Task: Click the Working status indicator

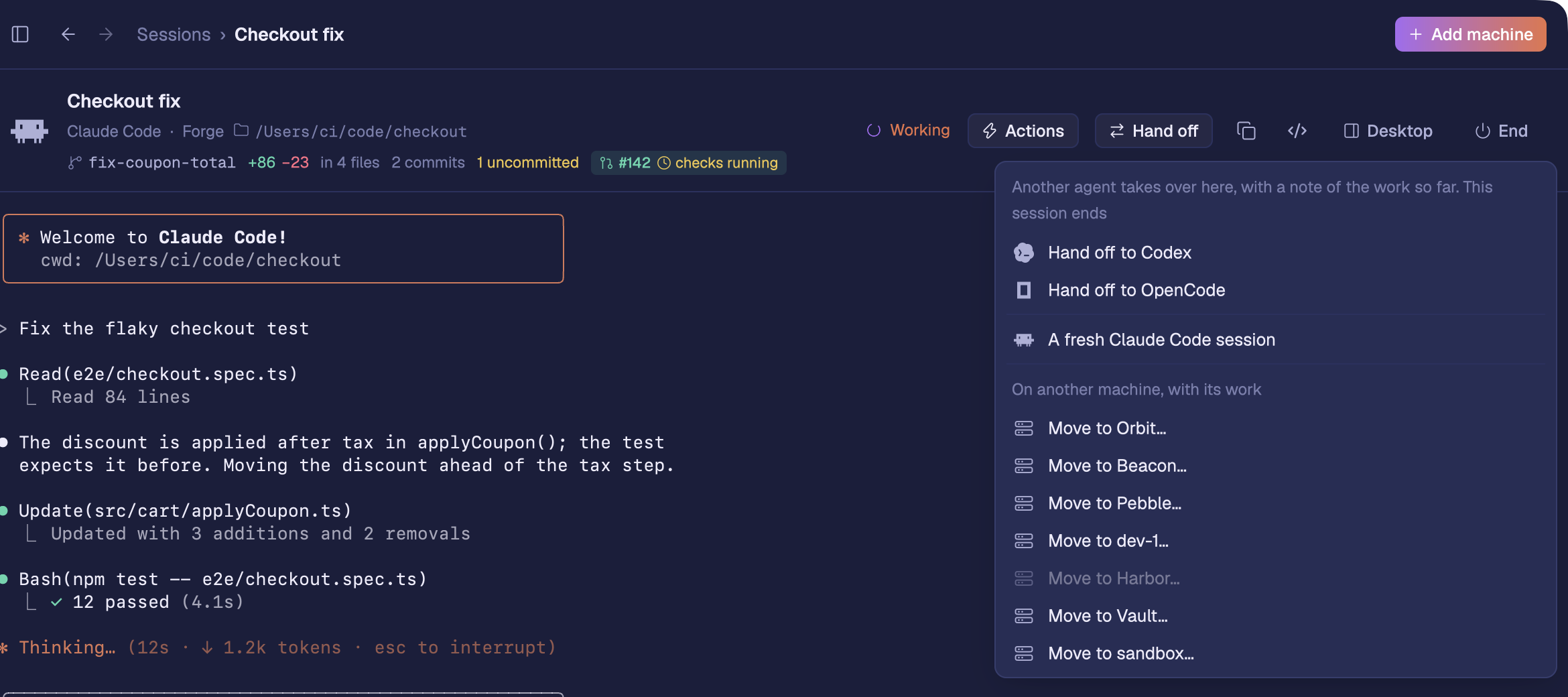Action: [x=908, y=130]
